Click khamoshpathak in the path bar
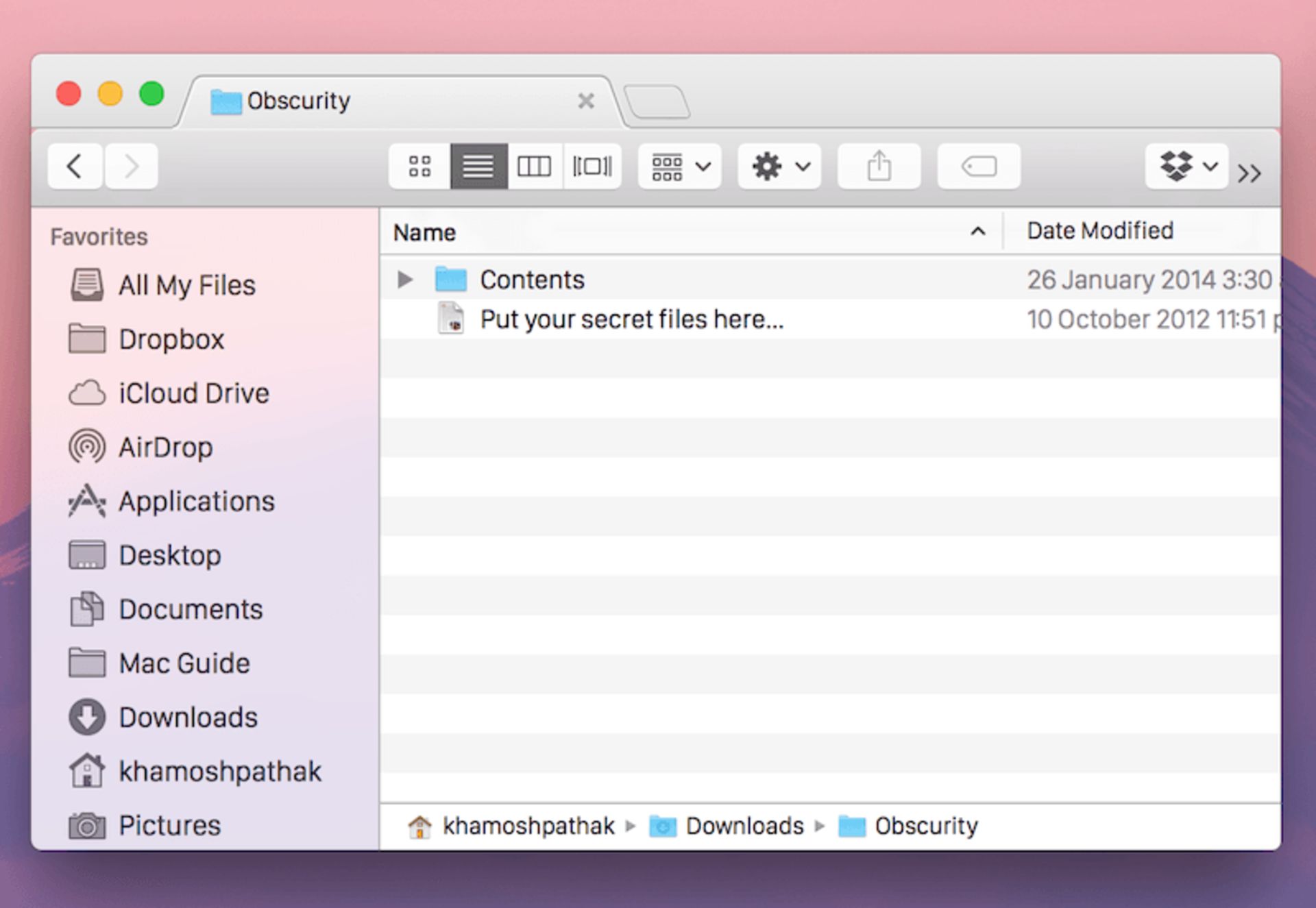This screenshot has height=908, width=1316. pyautogui.click(x=528, y=826)
